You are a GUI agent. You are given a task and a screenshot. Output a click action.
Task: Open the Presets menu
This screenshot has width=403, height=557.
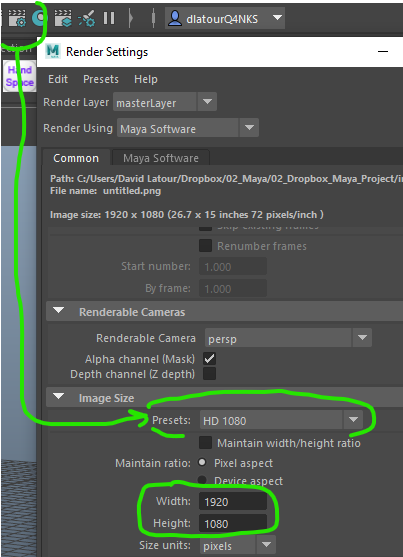(101, 79)
